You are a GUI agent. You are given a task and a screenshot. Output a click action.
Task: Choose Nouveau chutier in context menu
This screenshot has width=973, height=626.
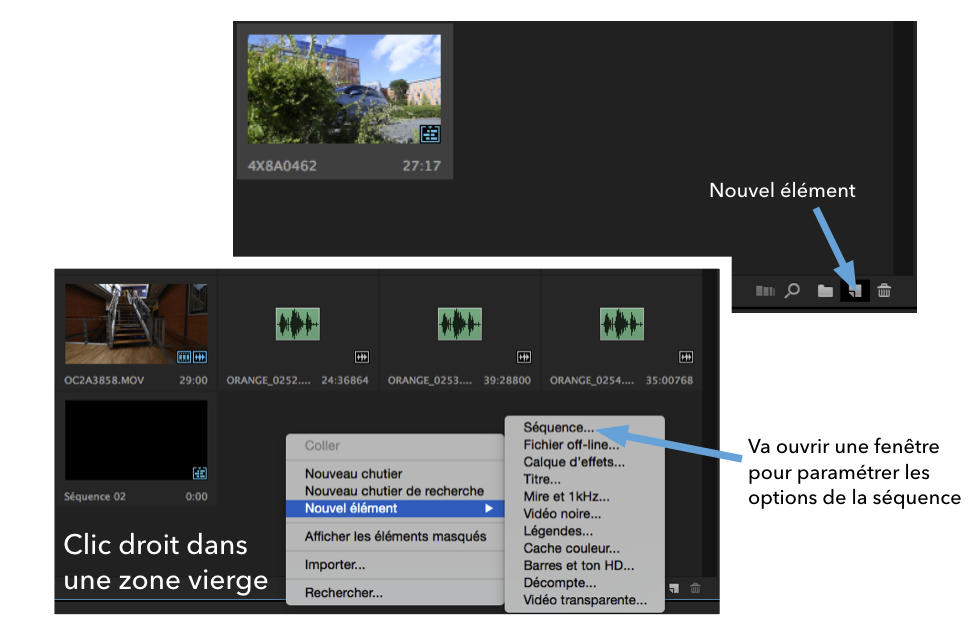click(353, 474)
